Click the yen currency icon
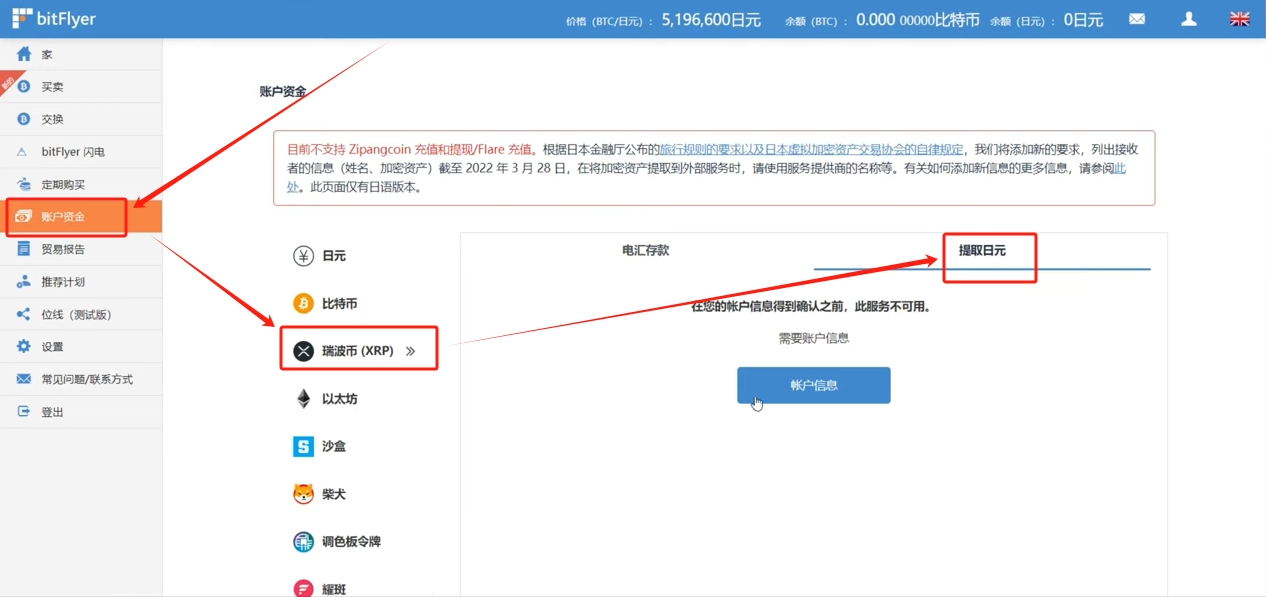Viewport: 1266px width, 597px height. pos(303,256)
